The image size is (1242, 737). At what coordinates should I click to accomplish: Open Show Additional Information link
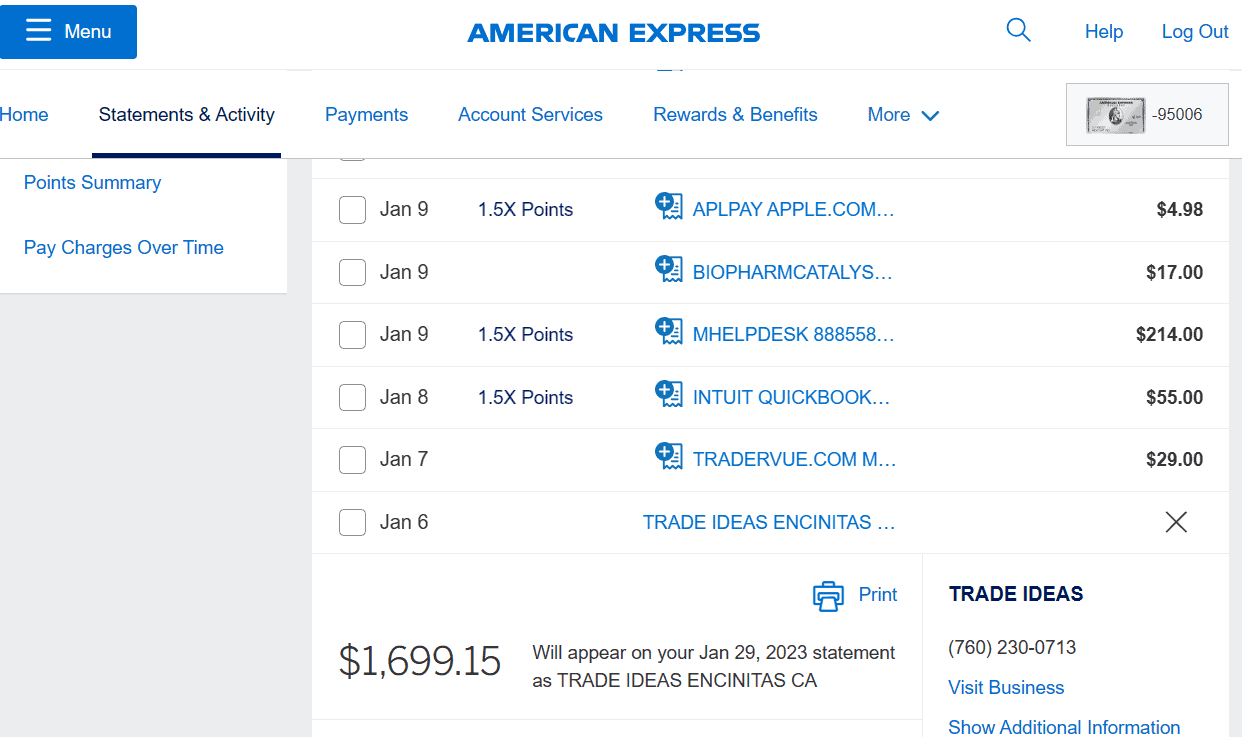click(x=1064, y=727)
